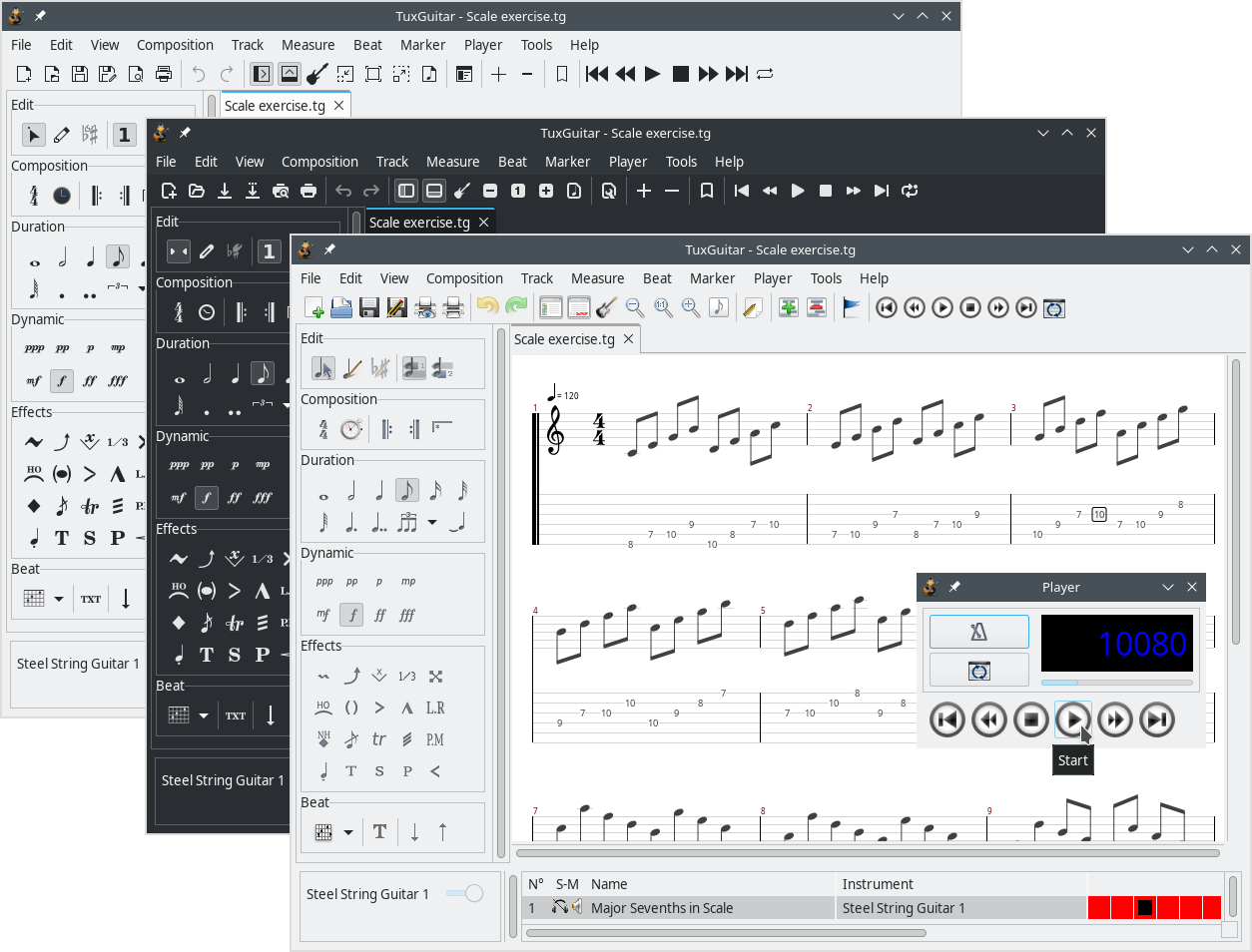Screen dimensions: 1252x952
Task: Click the go to first measure button in Player window
Action: point(947,718)
